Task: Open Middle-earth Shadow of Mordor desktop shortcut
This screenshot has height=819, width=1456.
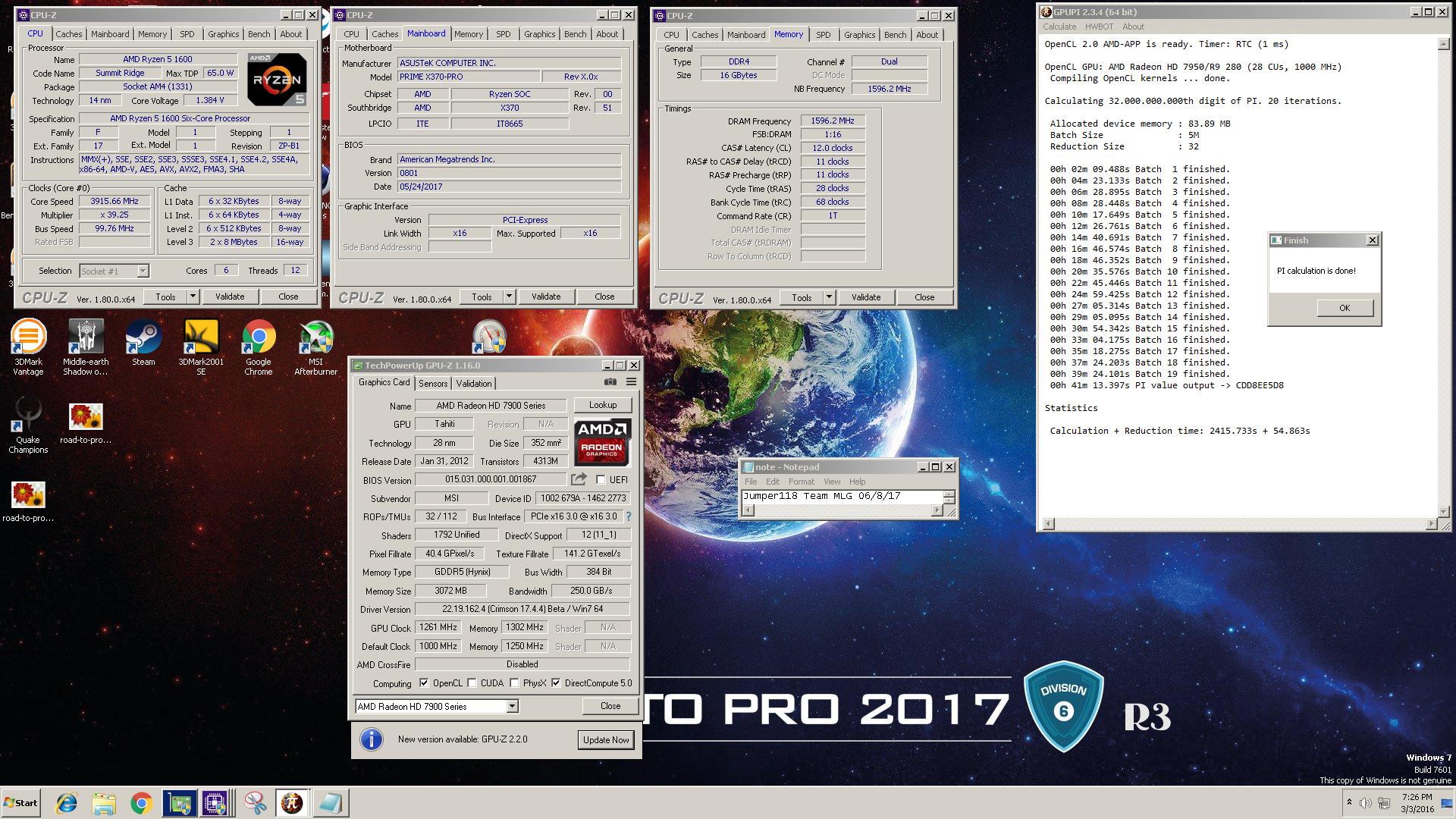Action: [86, 347]
